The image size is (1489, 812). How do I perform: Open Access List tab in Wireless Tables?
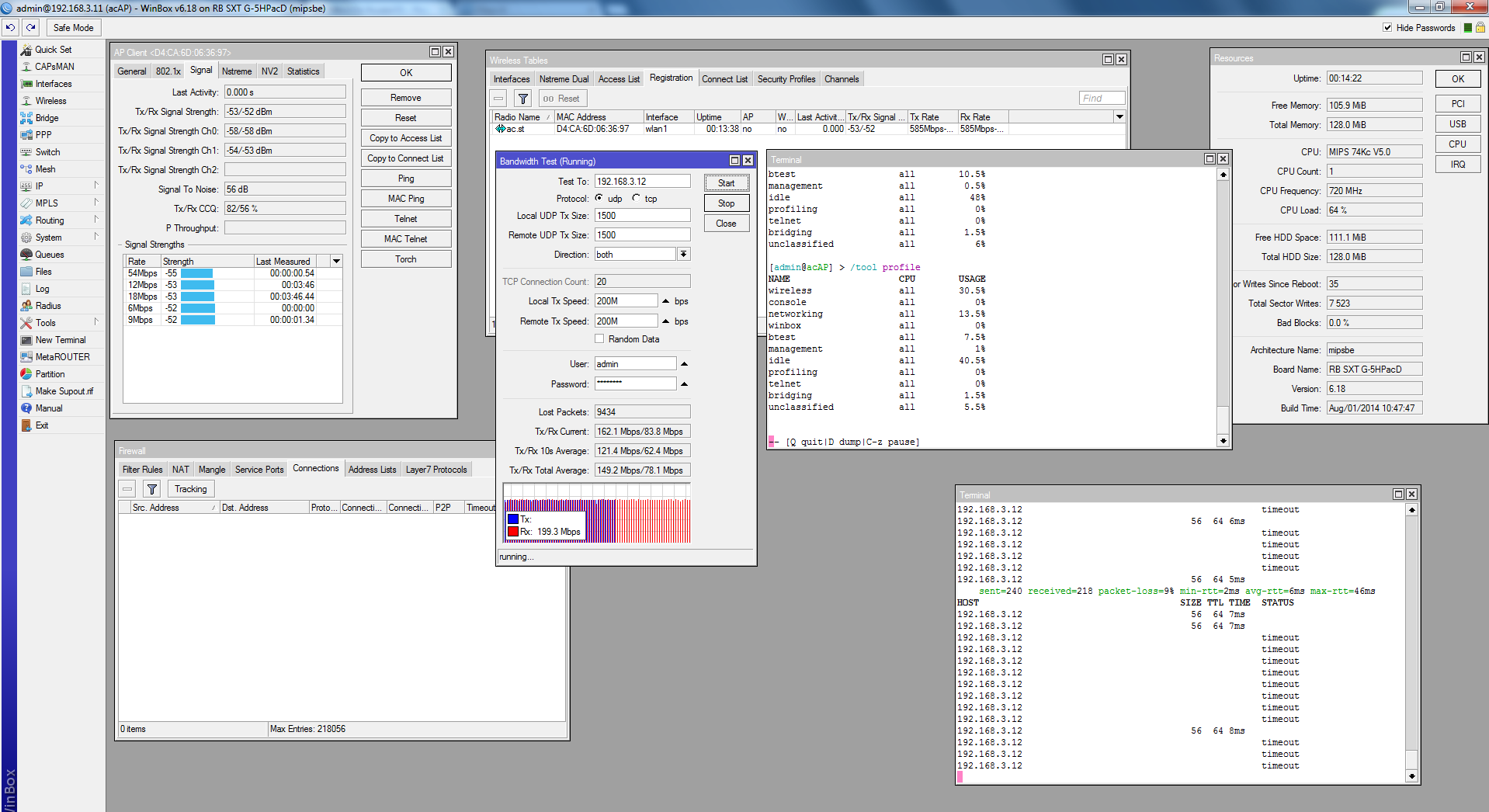pyautogui.click(x=619, y=79)
